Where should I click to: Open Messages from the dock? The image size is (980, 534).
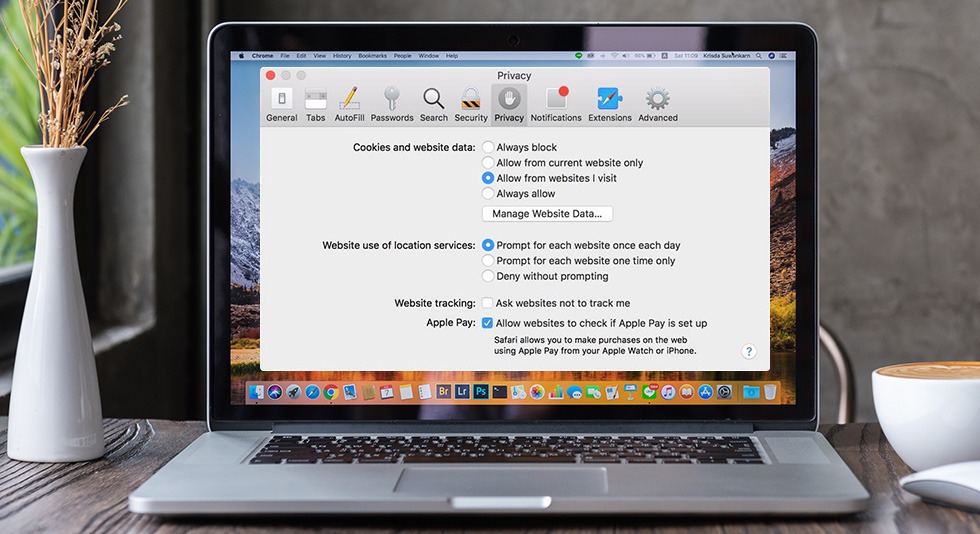tap(574, 392)
